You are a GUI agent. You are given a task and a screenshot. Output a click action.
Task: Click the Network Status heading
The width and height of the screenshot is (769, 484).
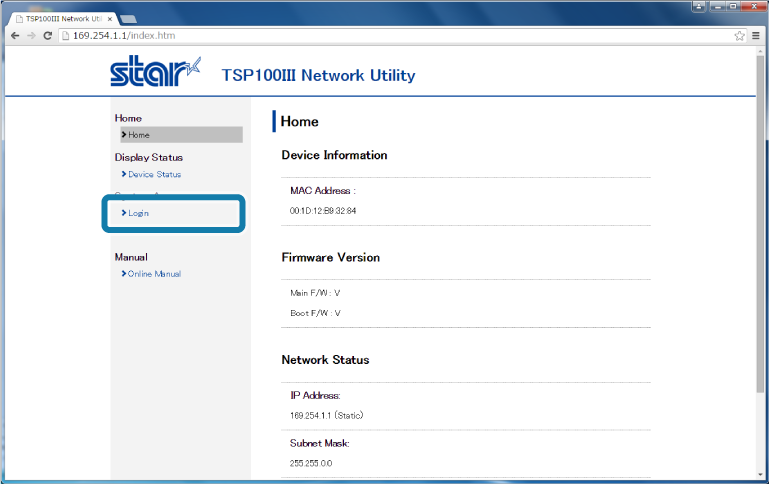pyautogui.click(x=325, y=360)
